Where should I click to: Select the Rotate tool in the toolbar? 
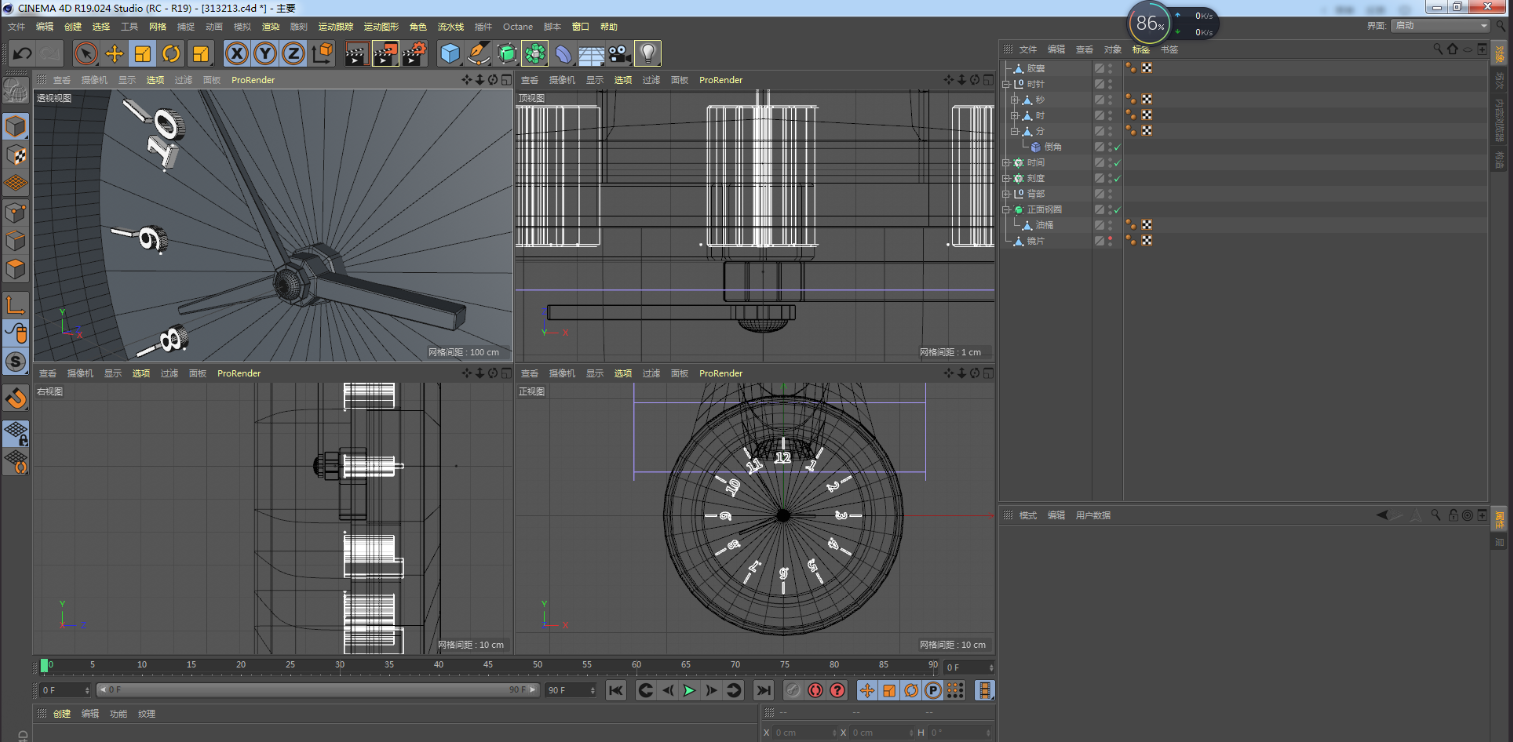[171, 53]
